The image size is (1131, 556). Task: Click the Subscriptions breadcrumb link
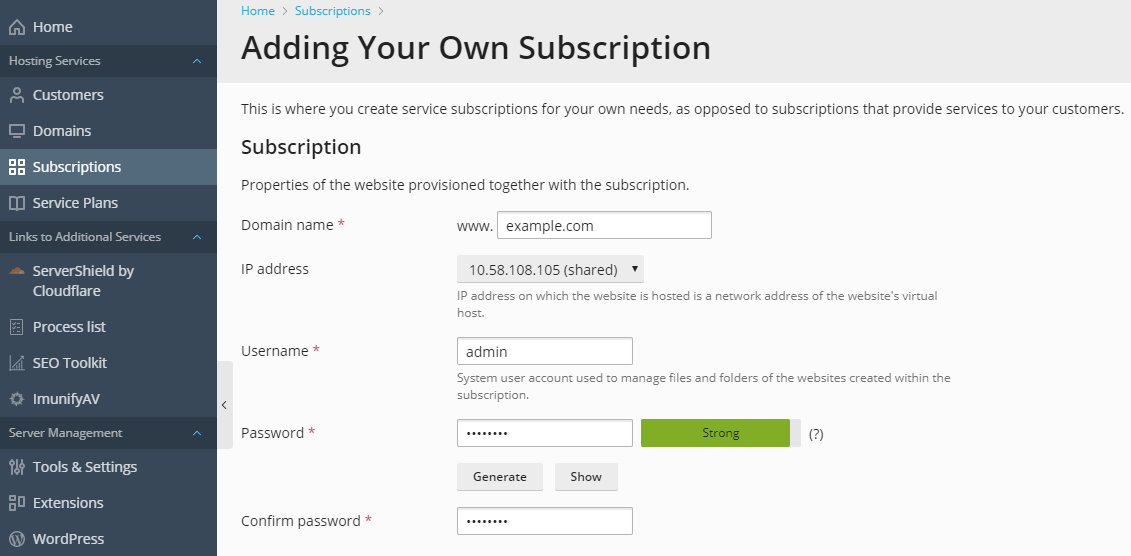click(333, 11)
